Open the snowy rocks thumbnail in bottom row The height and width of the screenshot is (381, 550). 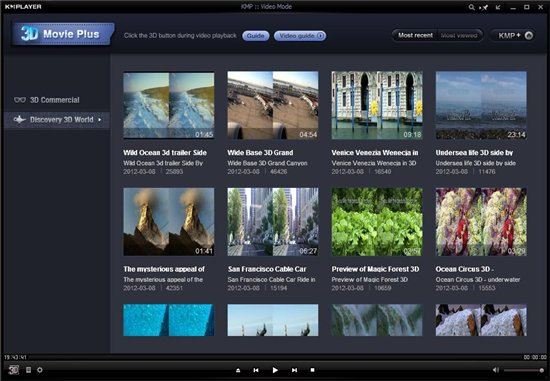click(481, 320)
